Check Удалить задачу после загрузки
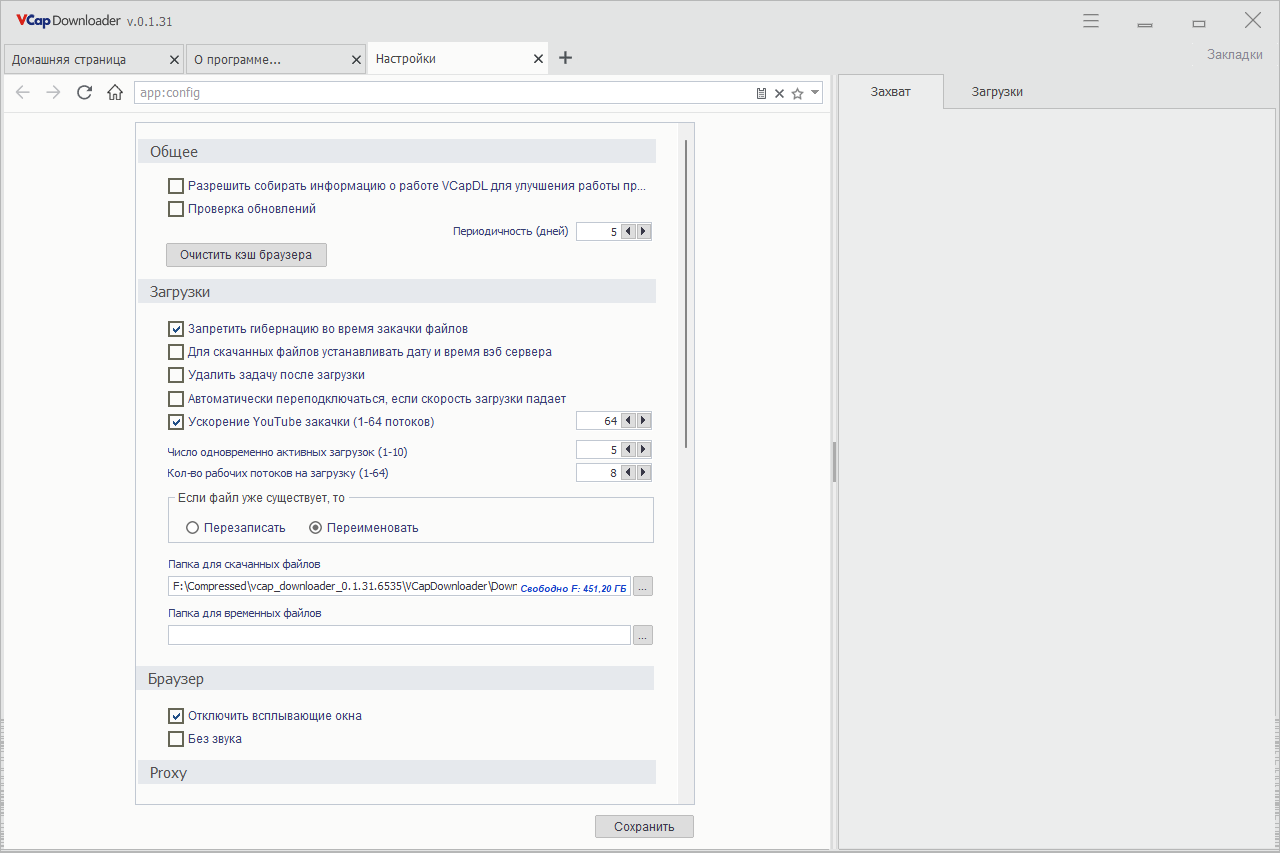The height and width of the screenshot is (853, 1280). point(176,375)
